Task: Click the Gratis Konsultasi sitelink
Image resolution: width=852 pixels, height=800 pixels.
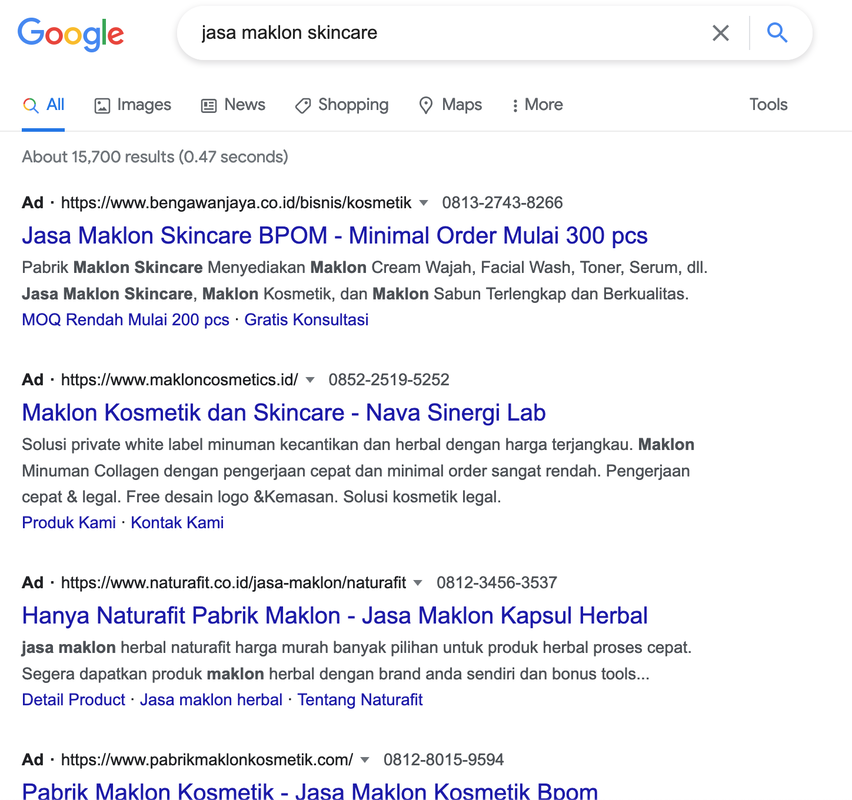Action: 306,320
